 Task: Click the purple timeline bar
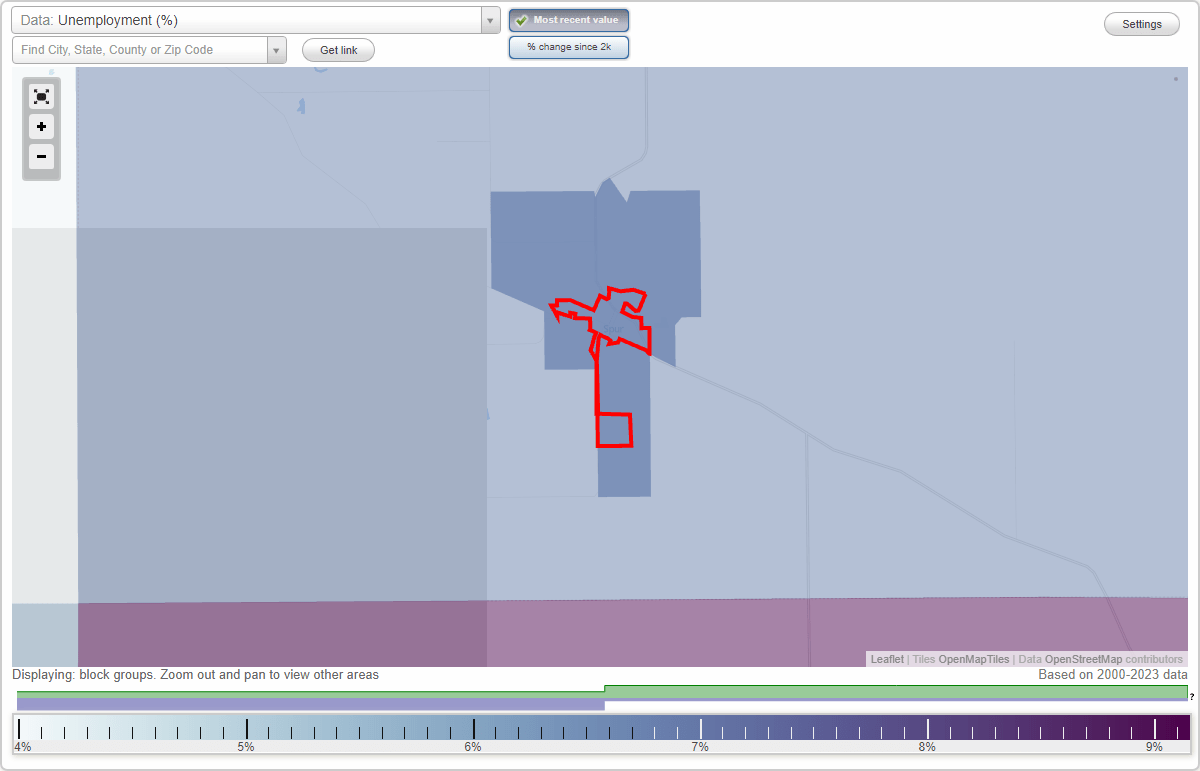[311, 705]
